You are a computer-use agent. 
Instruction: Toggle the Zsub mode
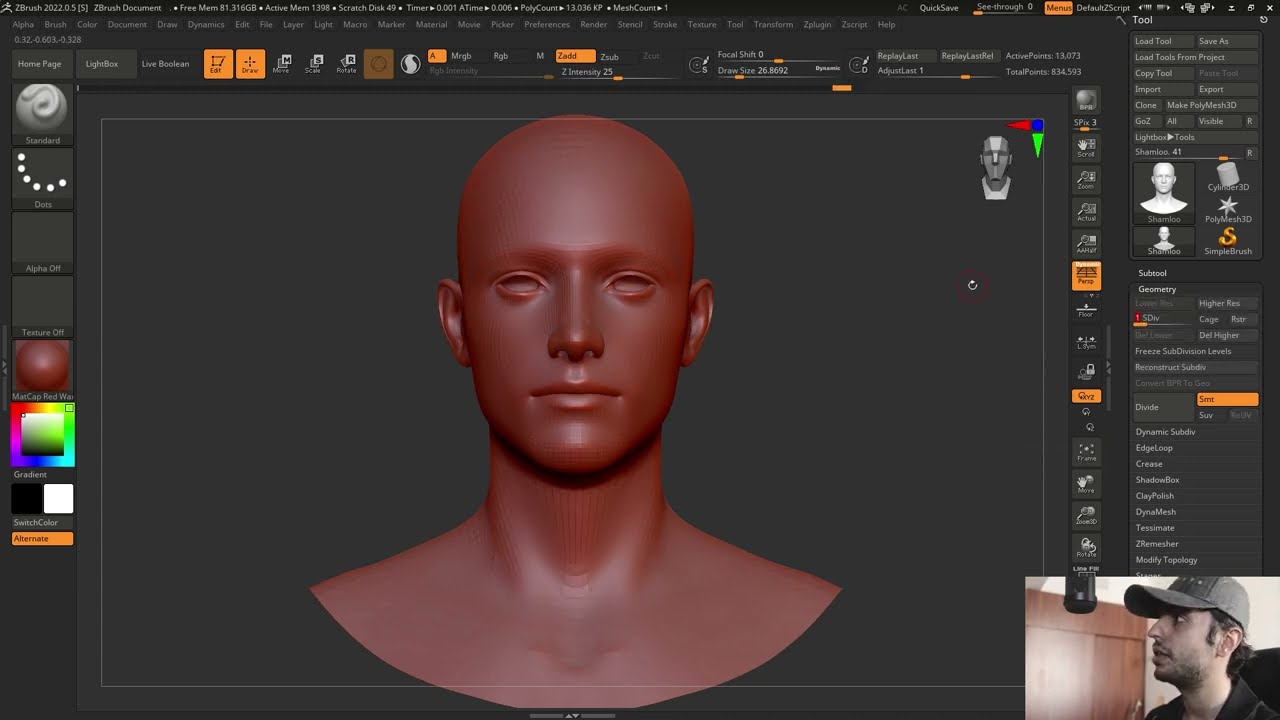(609, 56)
